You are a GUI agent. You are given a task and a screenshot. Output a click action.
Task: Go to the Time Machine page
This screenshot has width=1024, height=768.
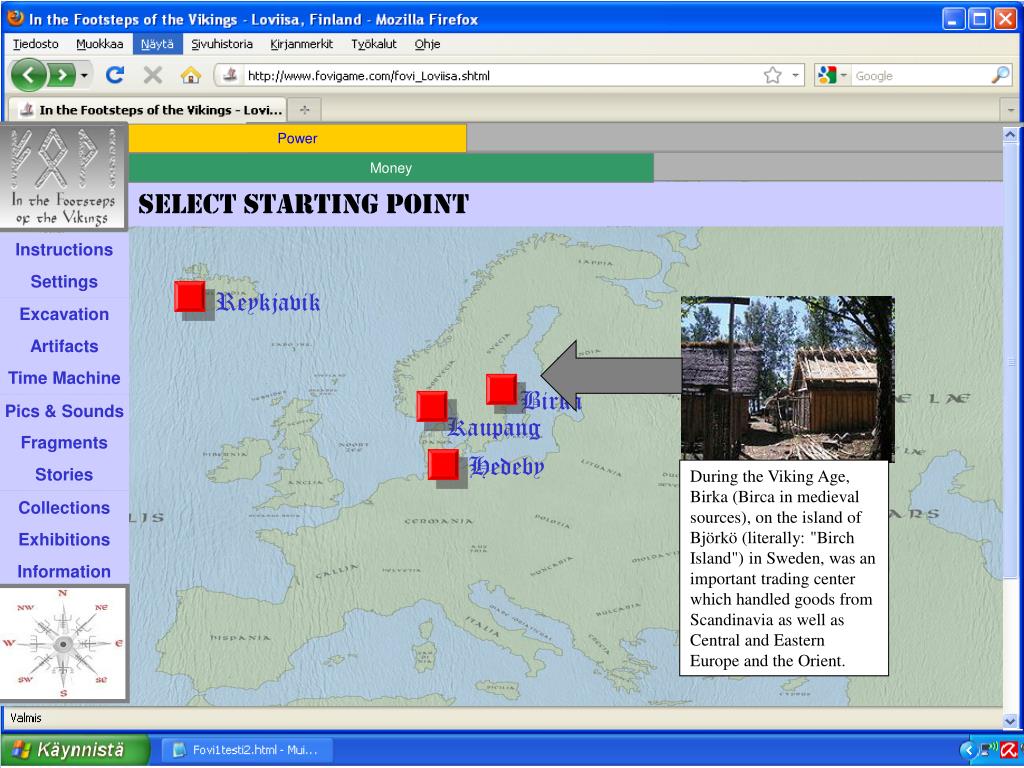(x=64, y=378)
